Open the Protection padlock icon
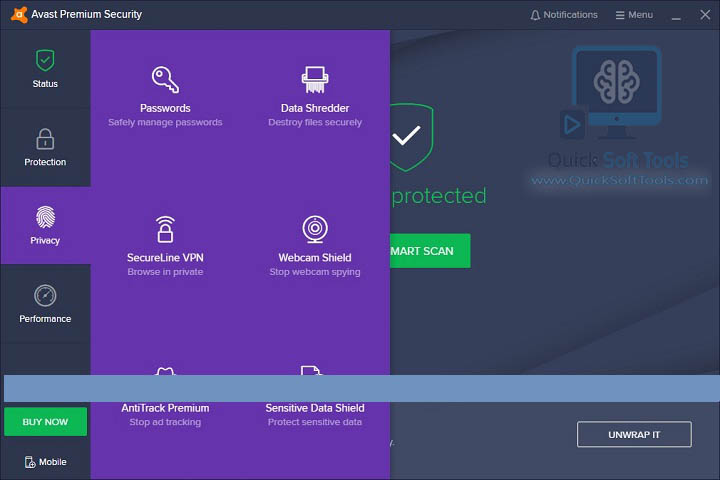This screenshot has height=480, width=720. point(45,139)
